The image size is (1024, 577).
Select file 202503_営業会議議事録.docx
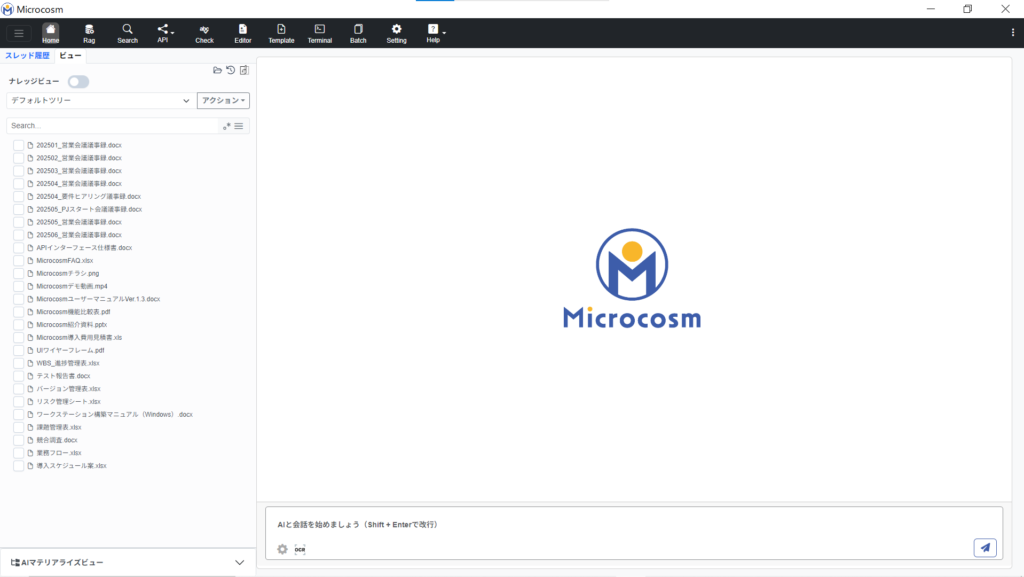coord(79,171)
